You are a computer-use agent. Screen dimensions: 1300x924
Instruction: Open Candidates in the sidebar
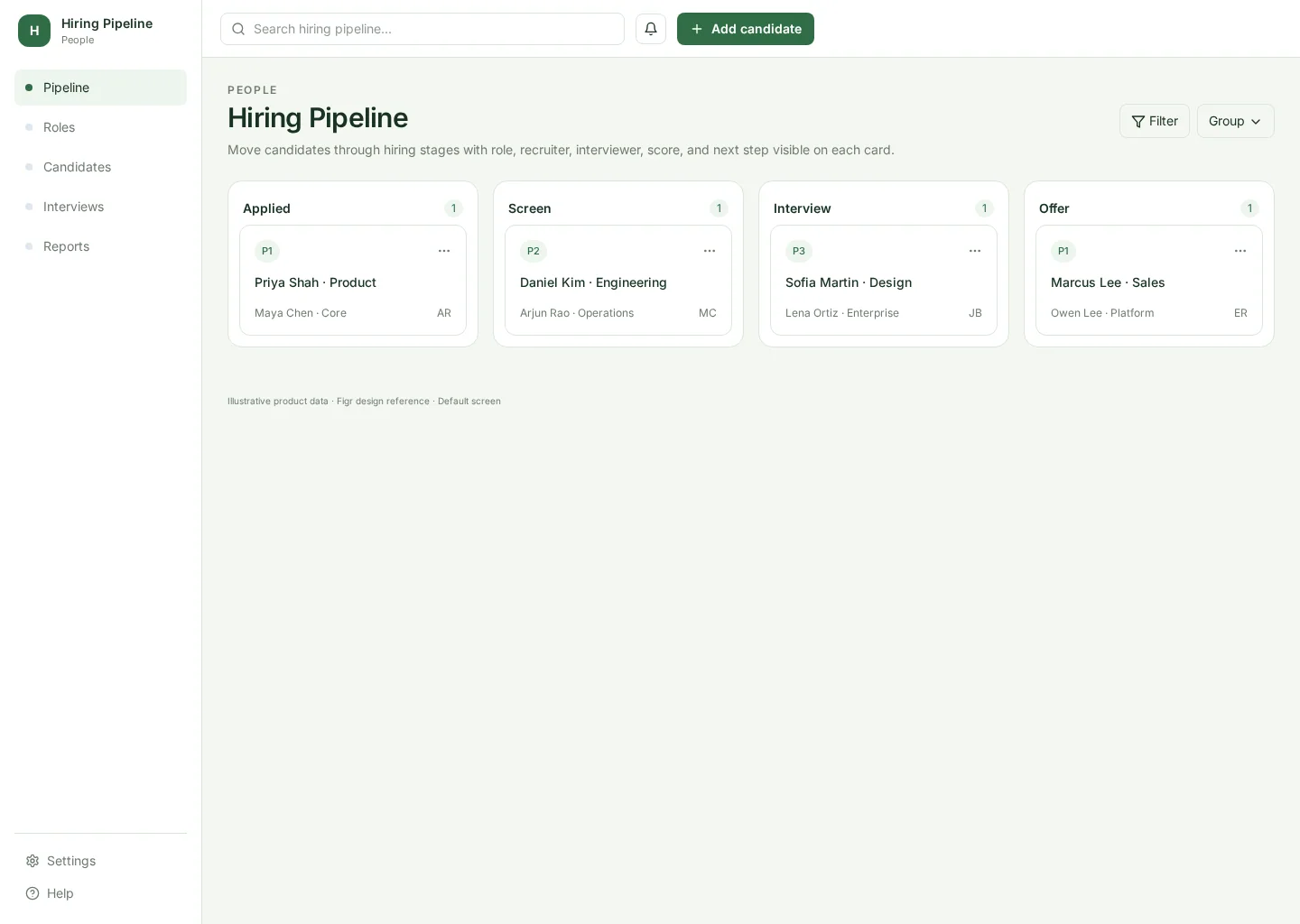coord(100,167)
